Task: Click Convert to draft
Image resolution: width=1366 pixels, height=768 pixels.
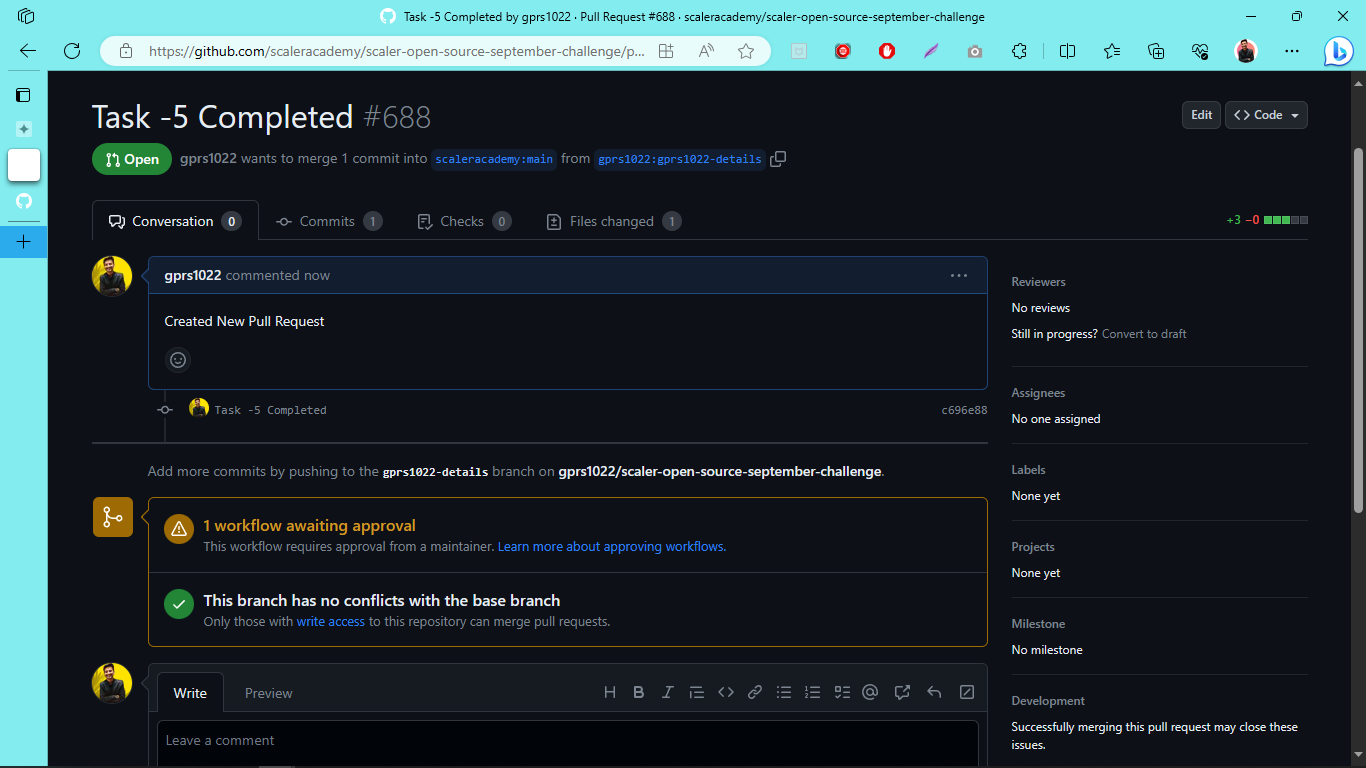Action: [1143, 333]
